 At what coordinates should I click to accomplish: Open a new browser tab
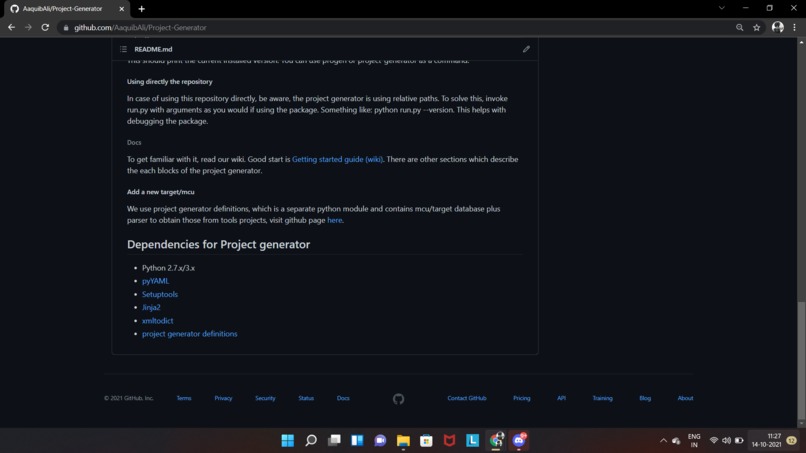click(141, 9)
